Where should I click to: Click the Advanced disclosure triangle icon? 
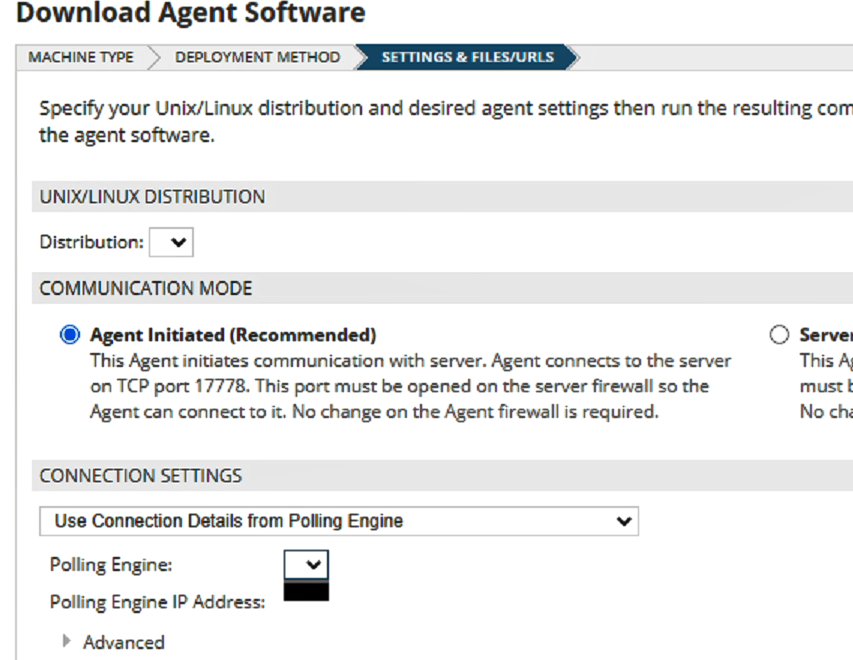coord(66,642)
